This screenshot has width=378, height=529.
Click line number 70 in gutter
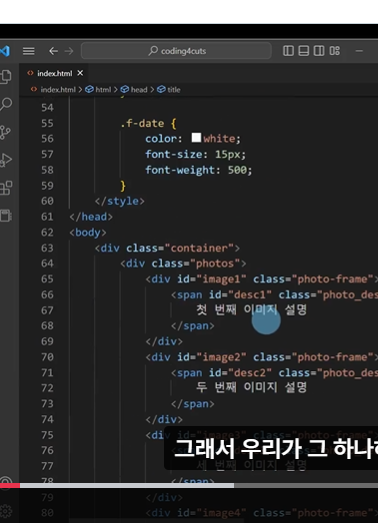coord(47,357)
